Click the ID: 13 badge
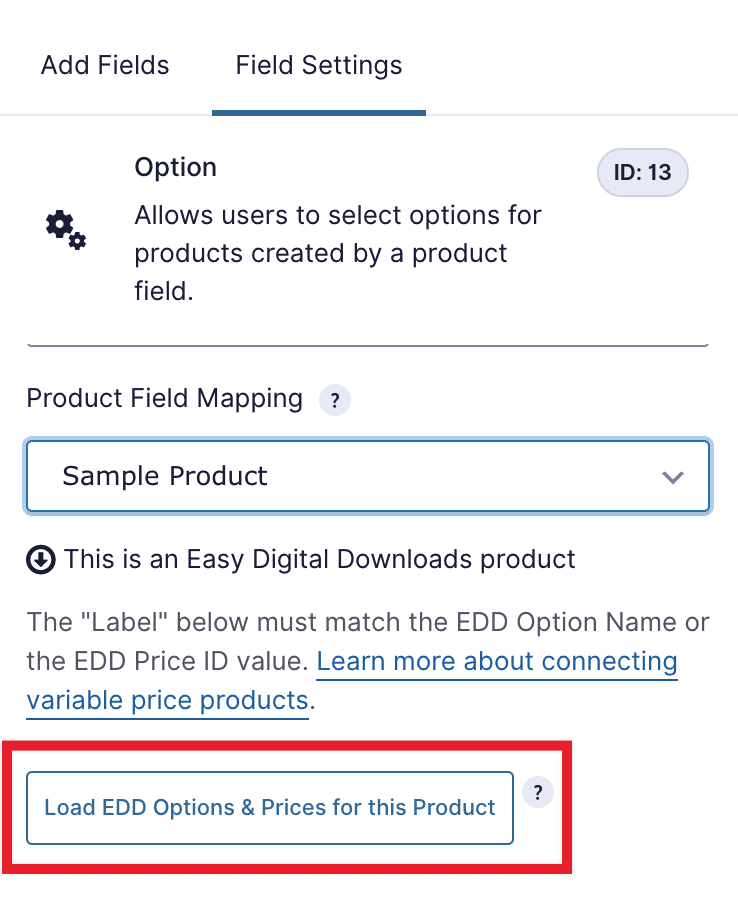738x910 pixels. (643, 173)
